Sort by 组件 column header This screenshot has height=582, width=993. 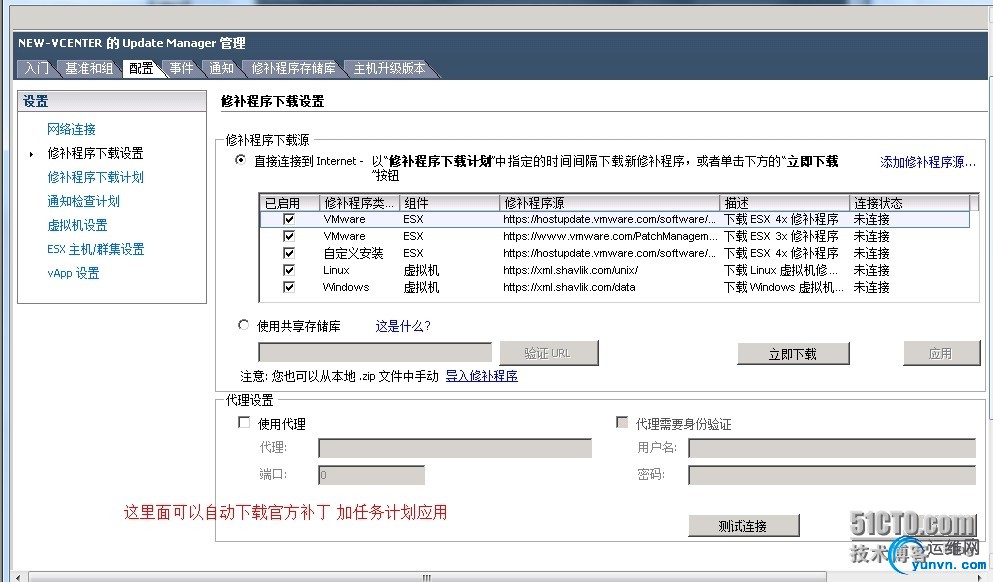point(449,203)
